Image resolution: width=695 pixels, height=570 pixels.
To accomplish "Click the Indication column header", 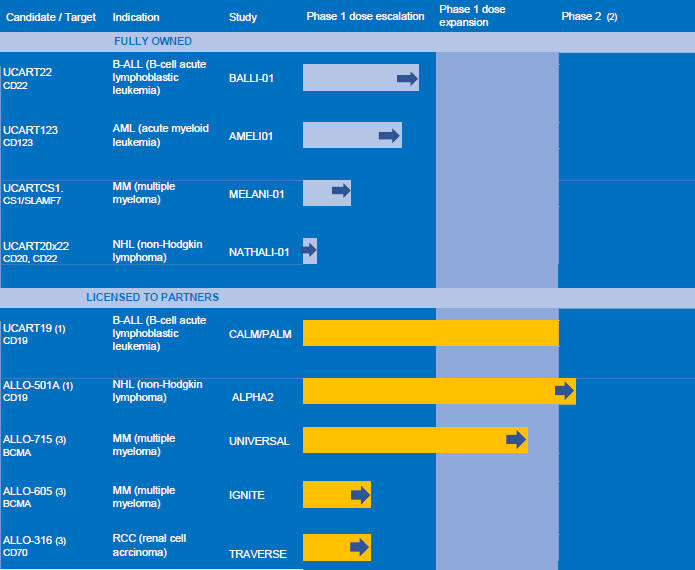I will (136, 17).
